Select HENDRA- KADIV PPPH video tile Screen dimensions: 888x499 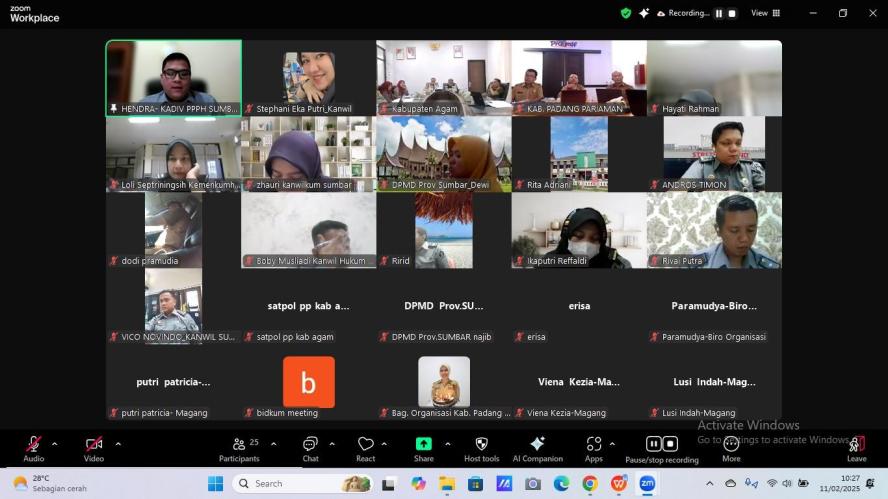174,77
